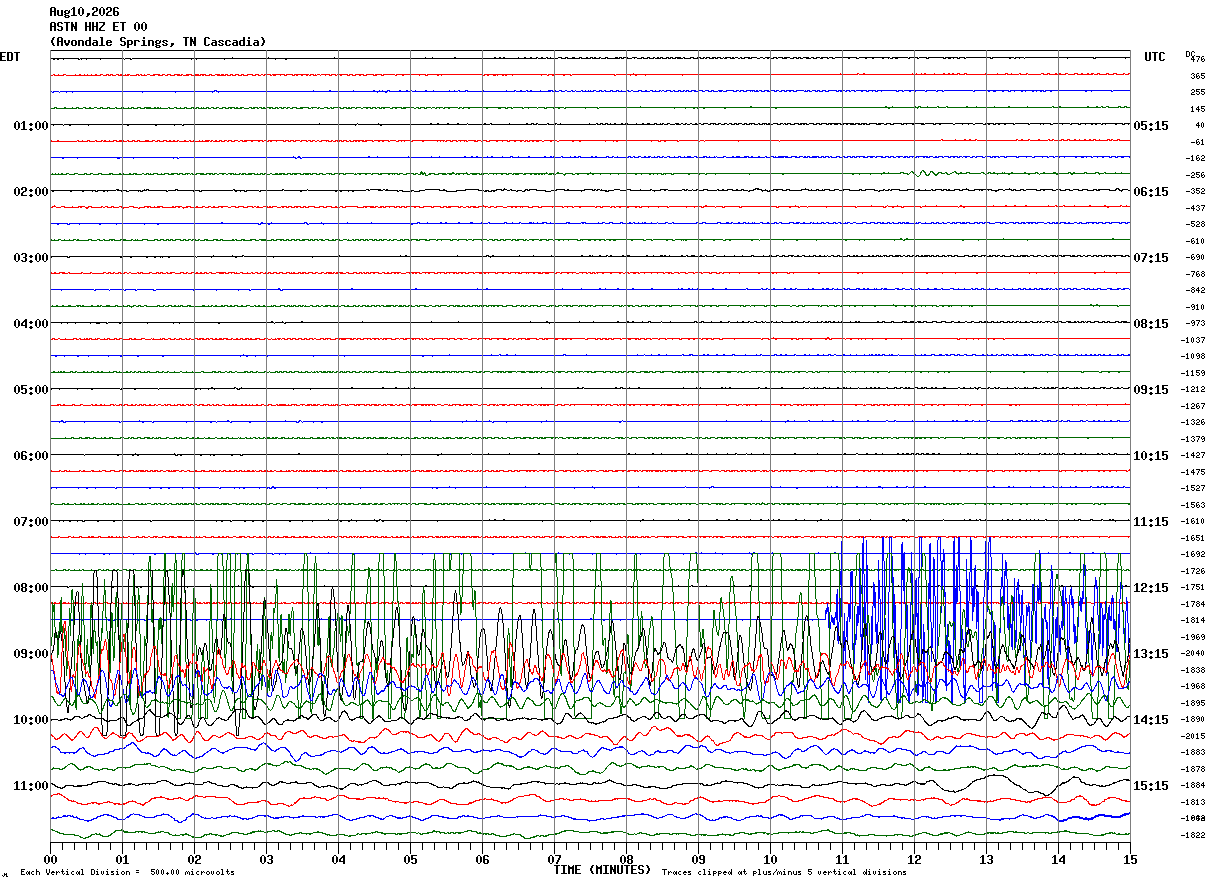The image size is (1210, 886).
Task: Click the "11:00" EDT time label
Action: coord(30,786)
